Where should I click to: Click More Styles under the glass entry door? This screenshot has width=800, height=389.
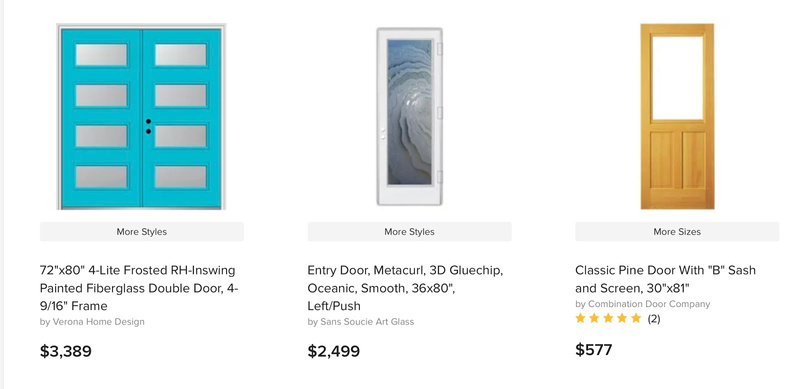409,232
